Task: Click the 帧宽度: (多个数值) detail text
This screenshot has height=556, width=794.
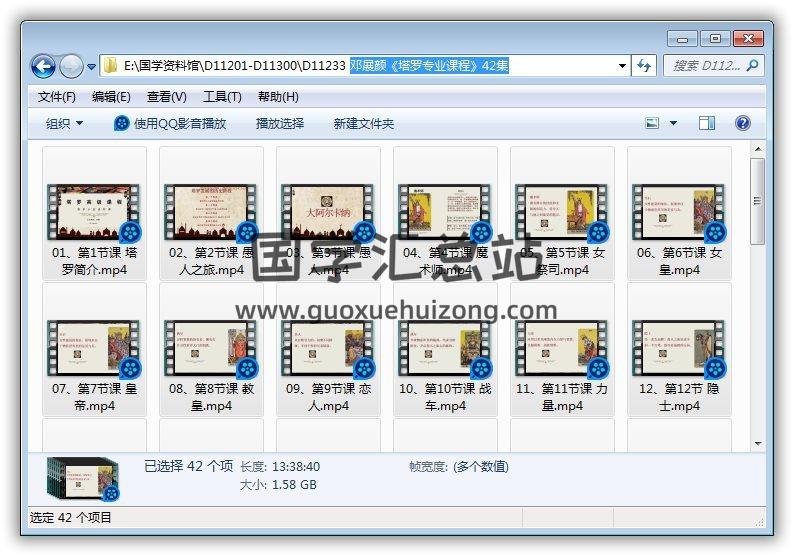Action: (x=459, y=466)
